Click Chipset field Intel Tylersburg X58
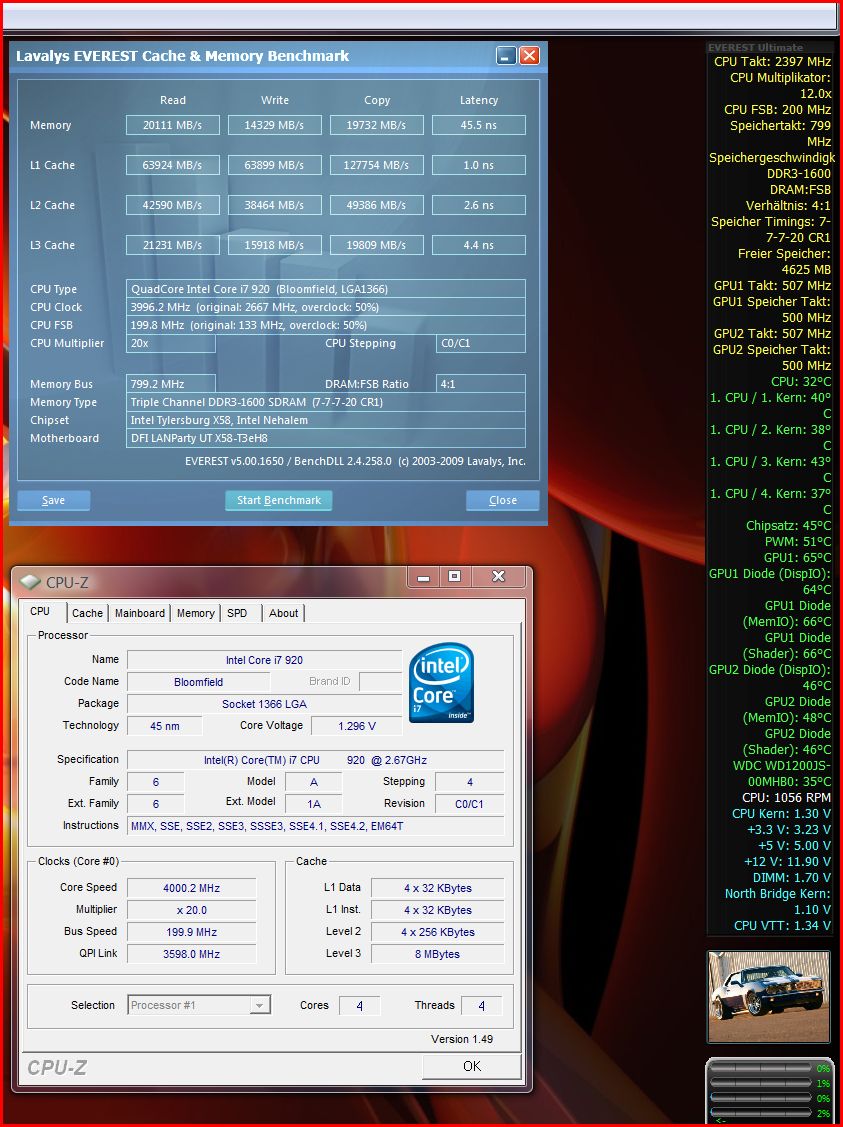843x1127 pixels. 326,420
